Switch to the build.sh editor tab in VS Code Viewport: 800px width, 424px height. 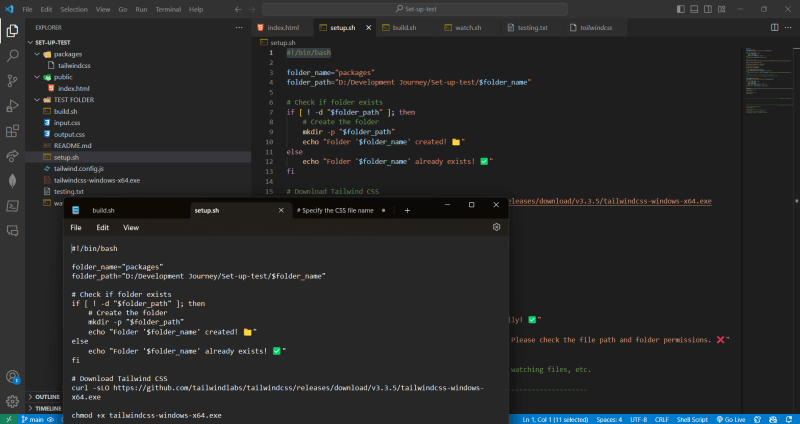coord(407,28)
